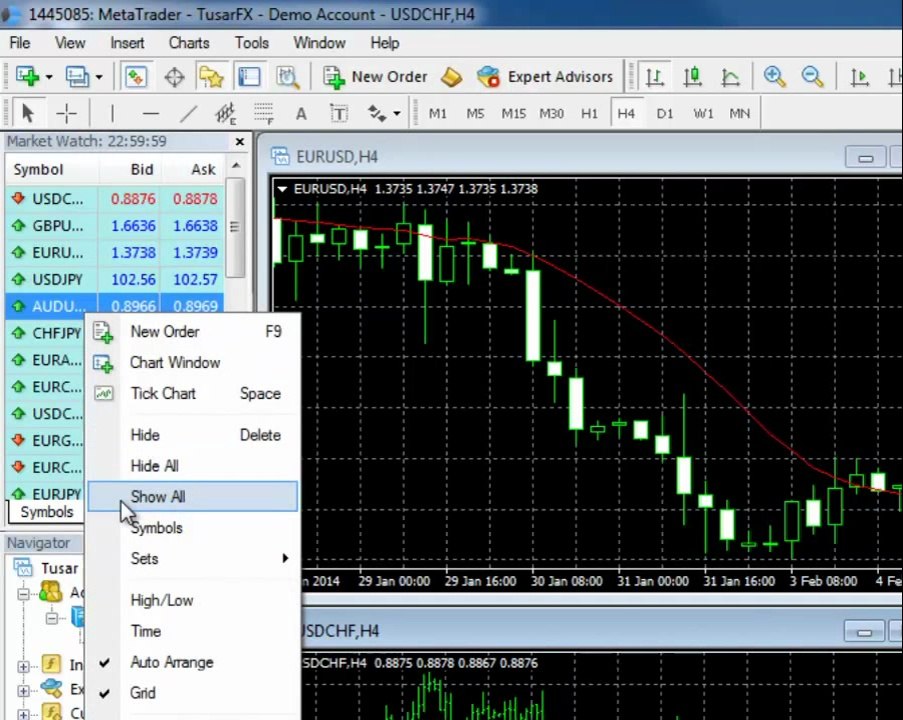
Task: Toggle the Market Watch panel icon
Action: click(136, 77)
